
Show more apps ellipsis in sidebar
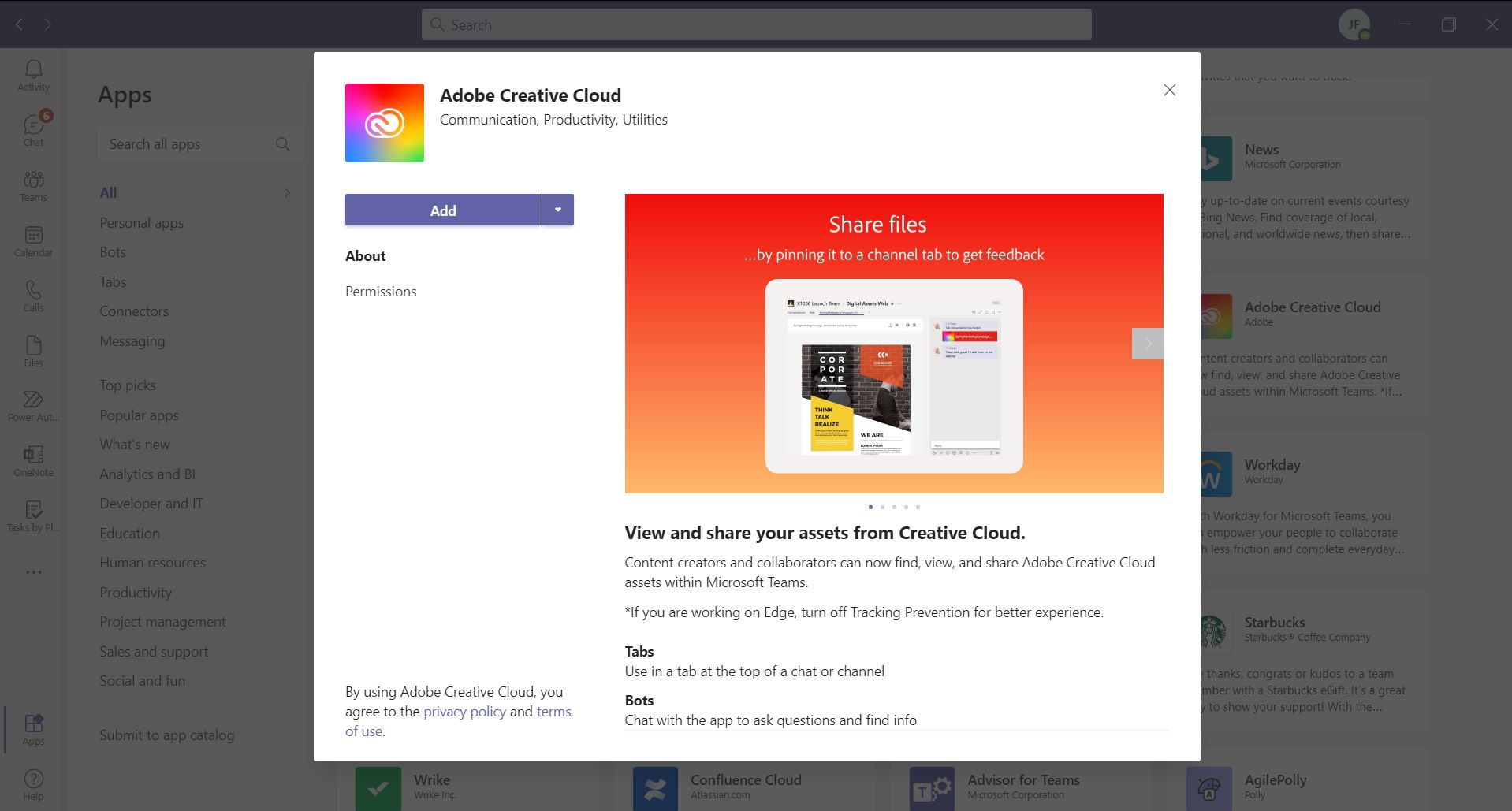click(x=33, y=571)
